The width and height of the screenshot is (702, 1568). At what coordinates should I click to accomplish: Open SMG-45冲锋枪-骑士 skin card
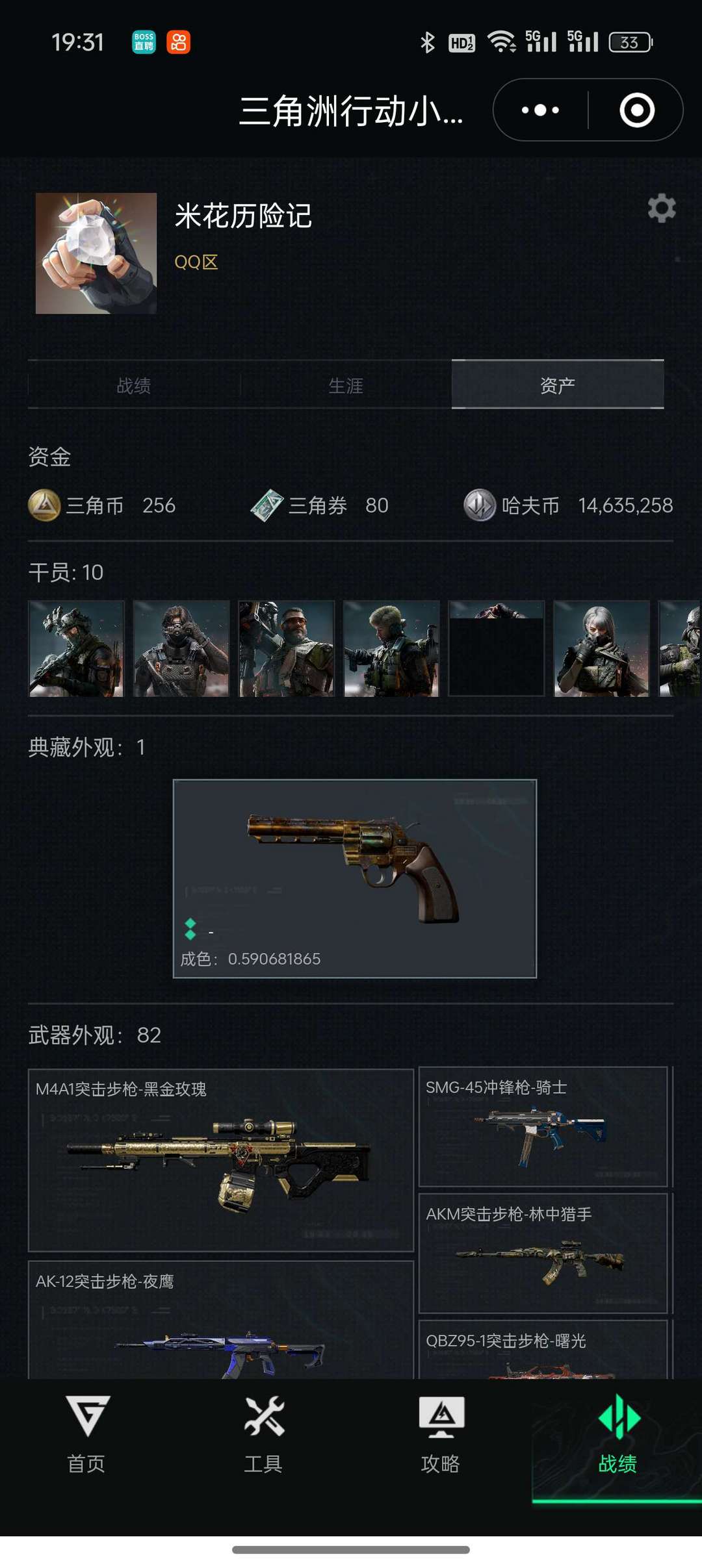pos(543,1126)
